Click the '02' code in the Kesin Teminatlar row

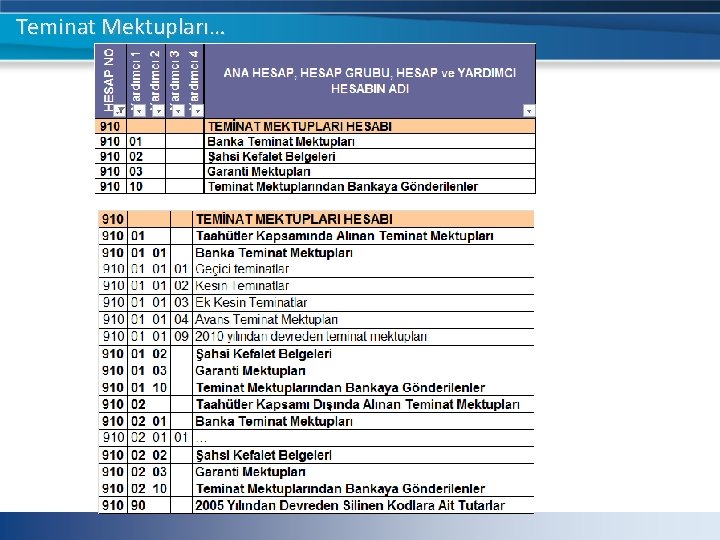(181, 286)
